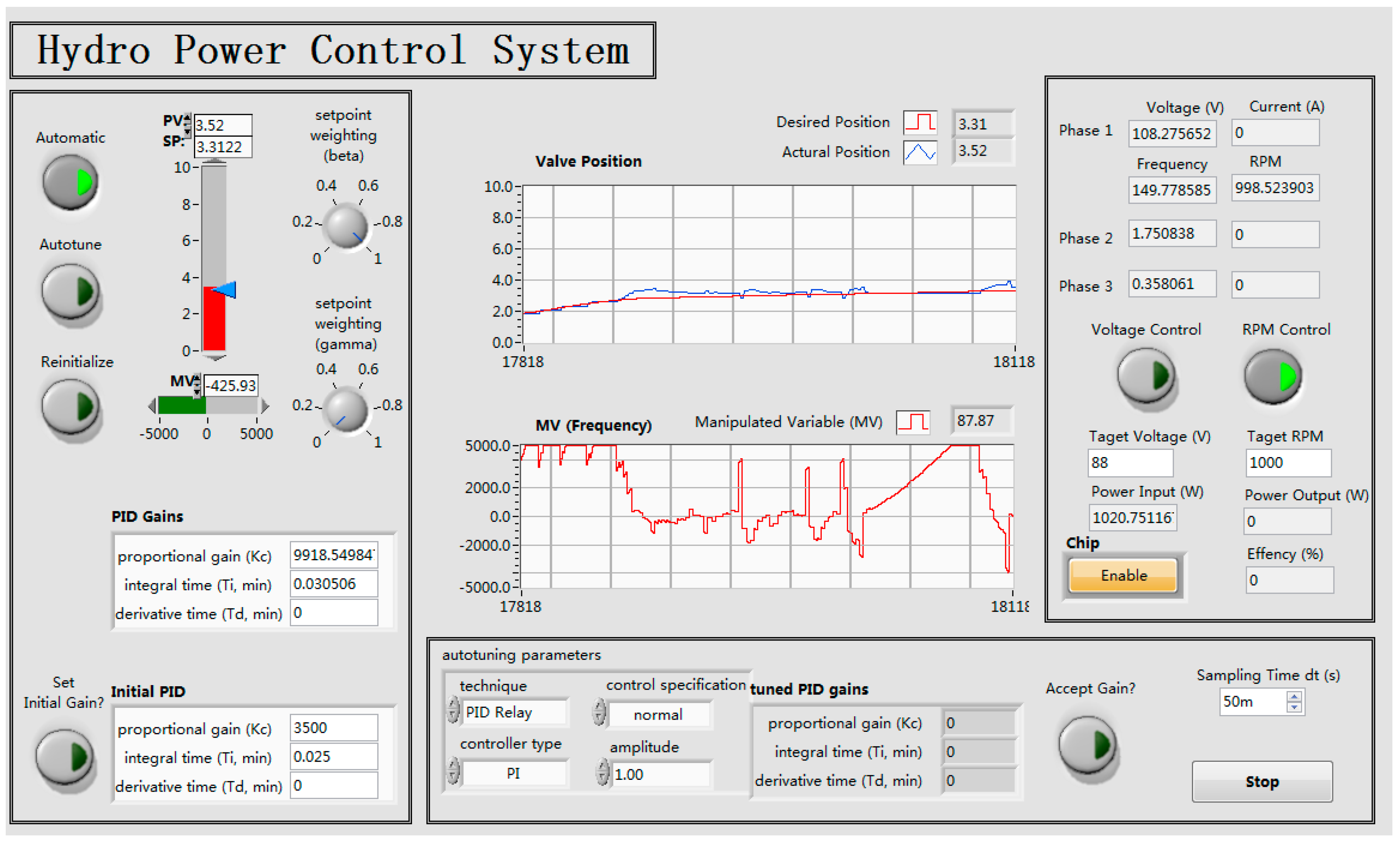Toggle the Accept Gain button
This screenshot has width=1400, height=843.
tap(1087, 745)
